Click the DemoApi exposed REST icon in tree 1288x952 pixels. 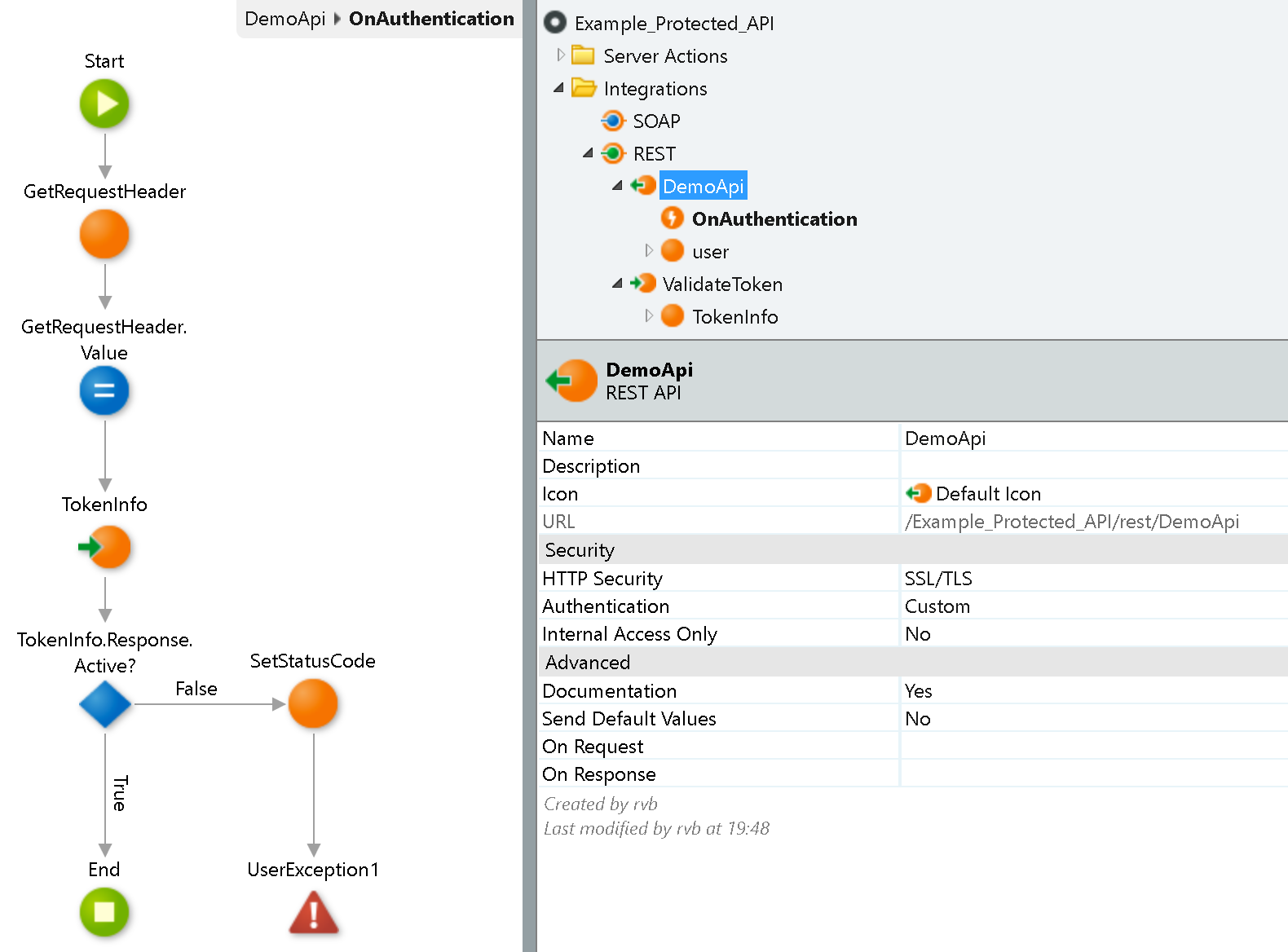[x=643, y=186]
